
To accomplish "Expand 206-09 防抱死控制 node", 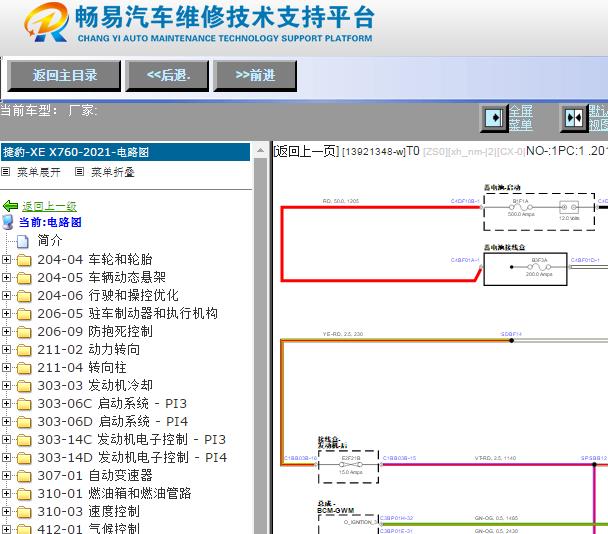I will click(6, 331).
